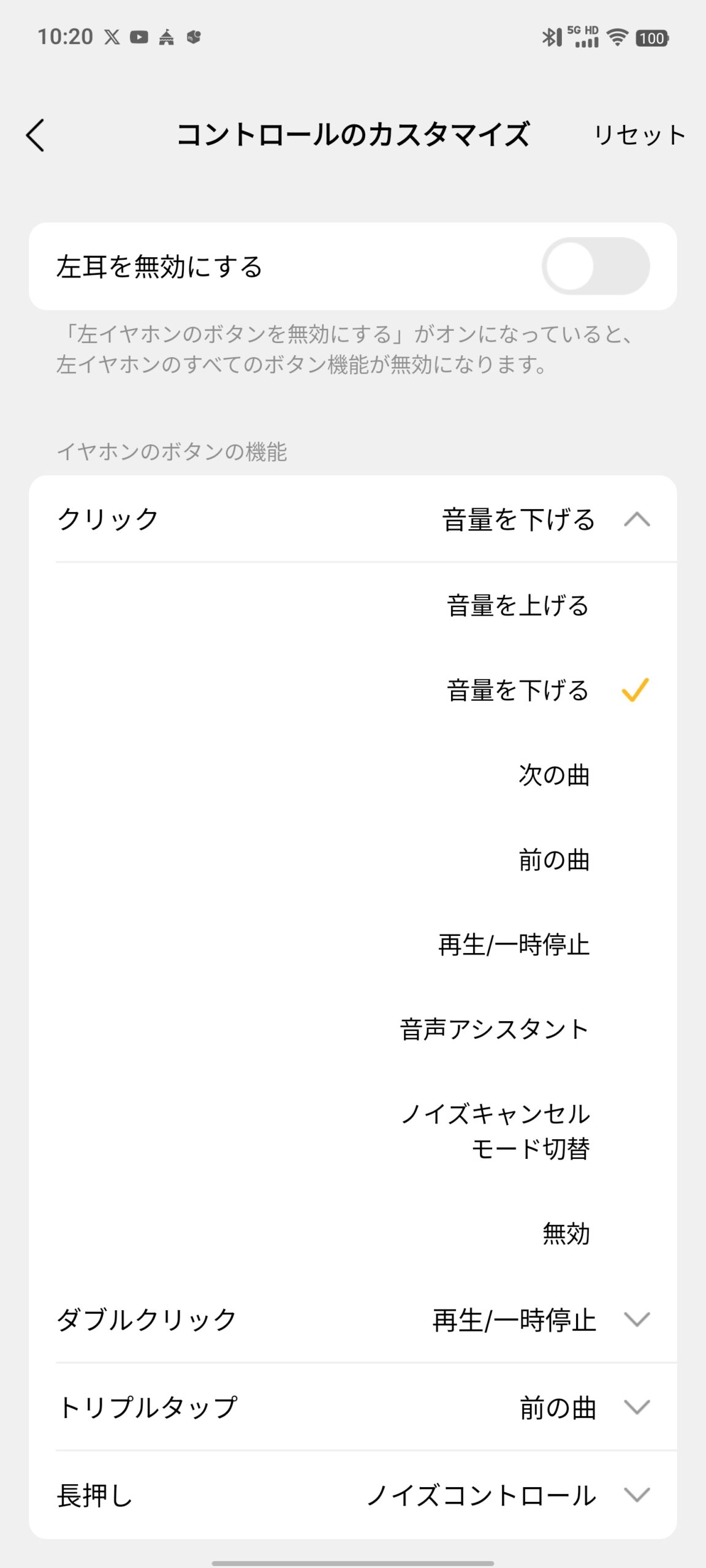
Task: Tap the Wi-Fi status icon
Action: click(617, 37)
